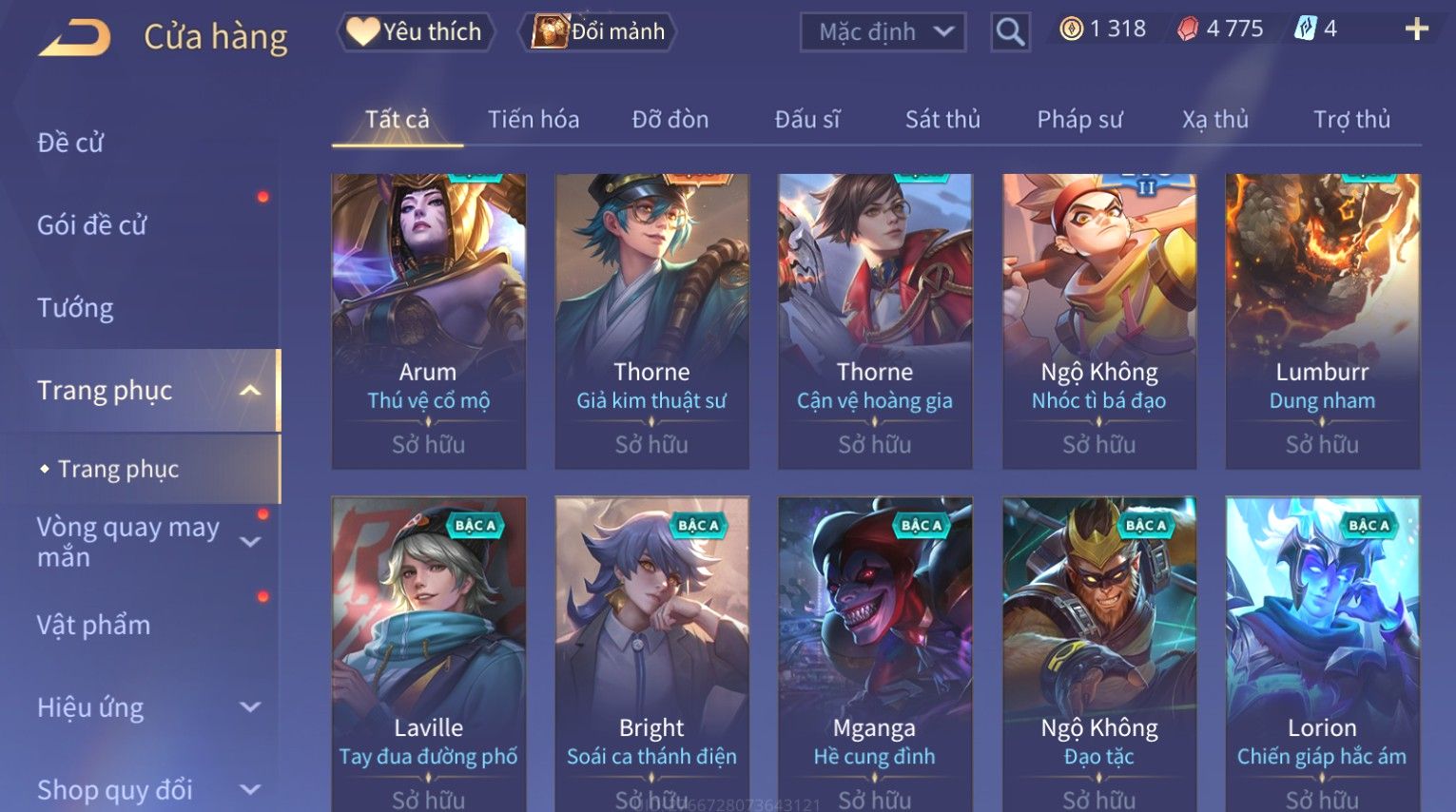Screen dimensions: 1456x812
Task: Select the Tiến hóa tab
Action: 534,119
